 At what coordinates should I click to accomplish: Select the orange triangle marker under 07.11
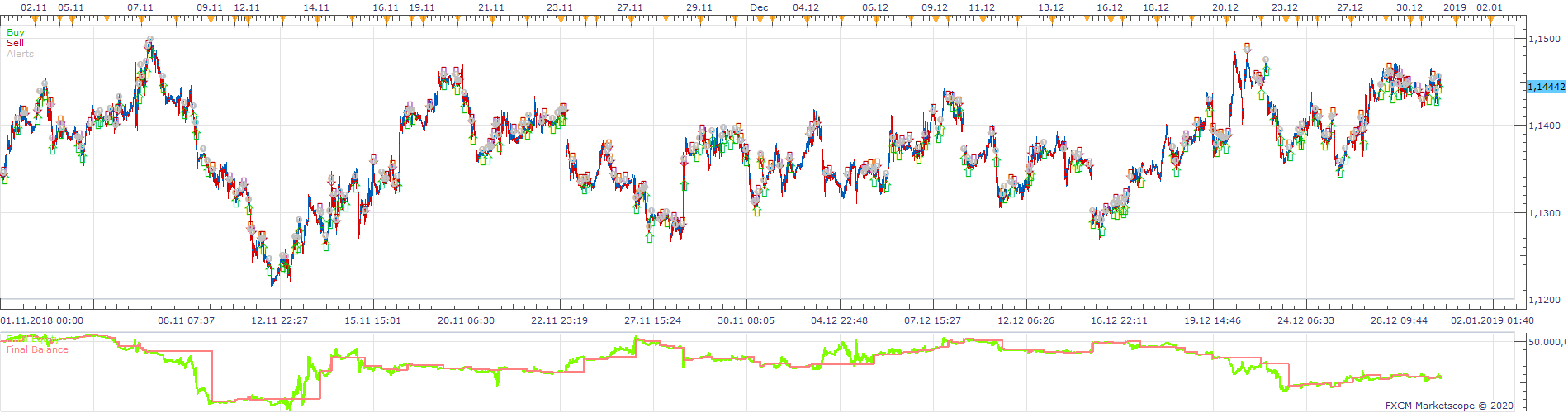click(x=140, y=19)
